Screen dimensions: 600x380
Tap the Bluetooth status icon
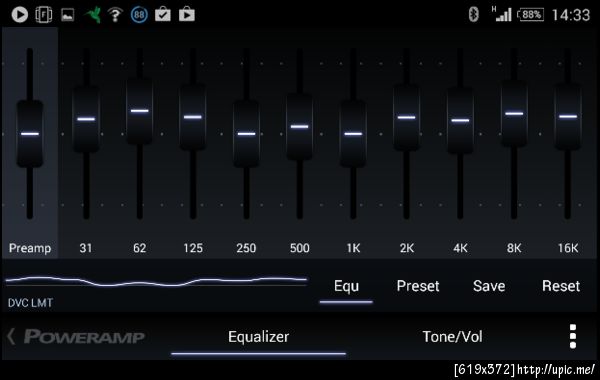pos(474,15)
